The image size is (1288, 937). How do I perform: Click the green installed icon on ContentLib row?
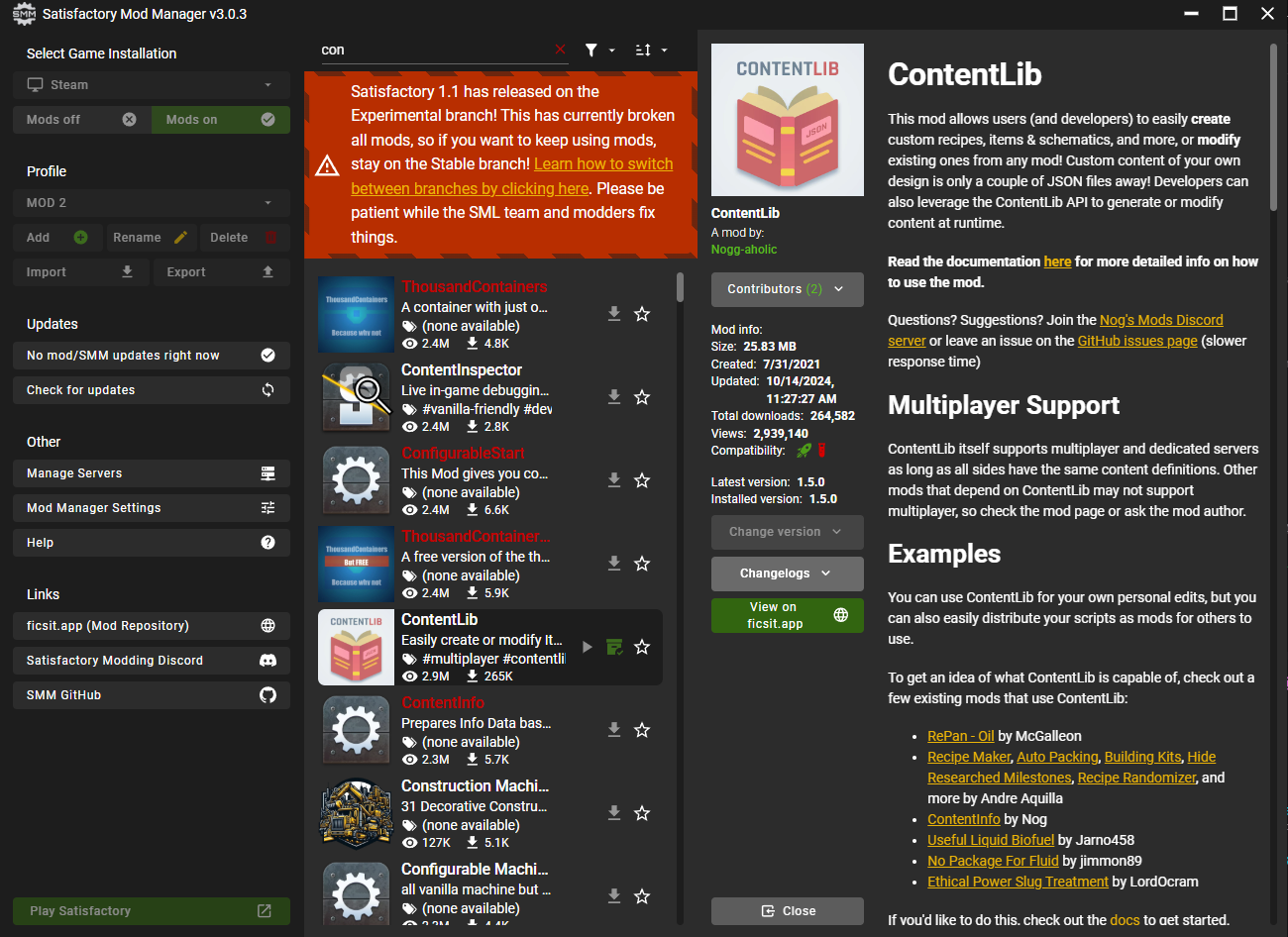tap(614, 647)
